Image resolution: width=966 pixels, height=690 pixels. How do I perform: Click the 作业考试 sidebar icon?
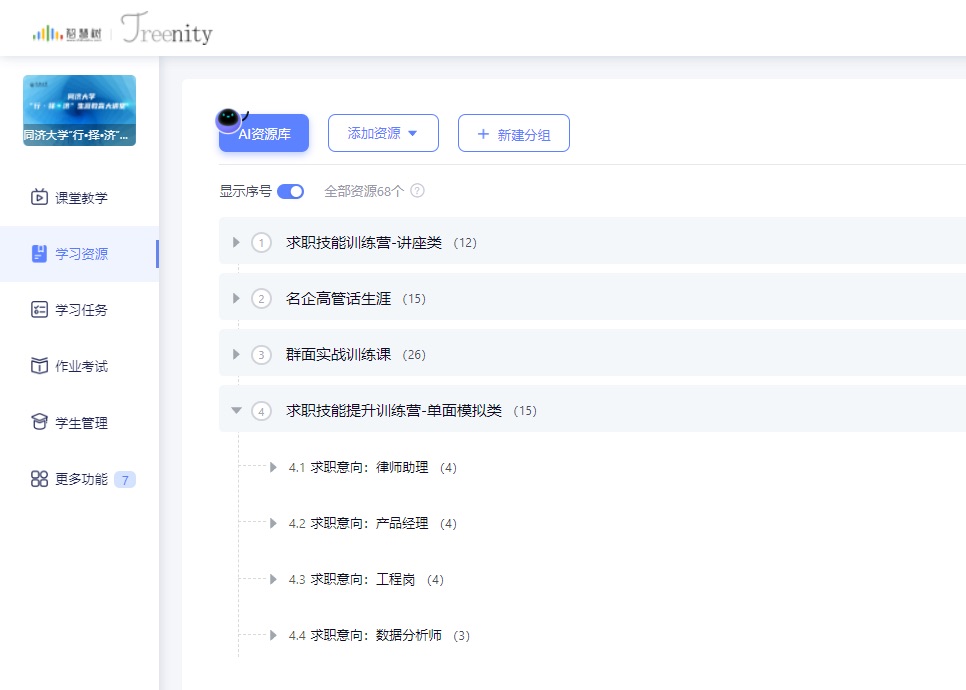click(39, 366)
